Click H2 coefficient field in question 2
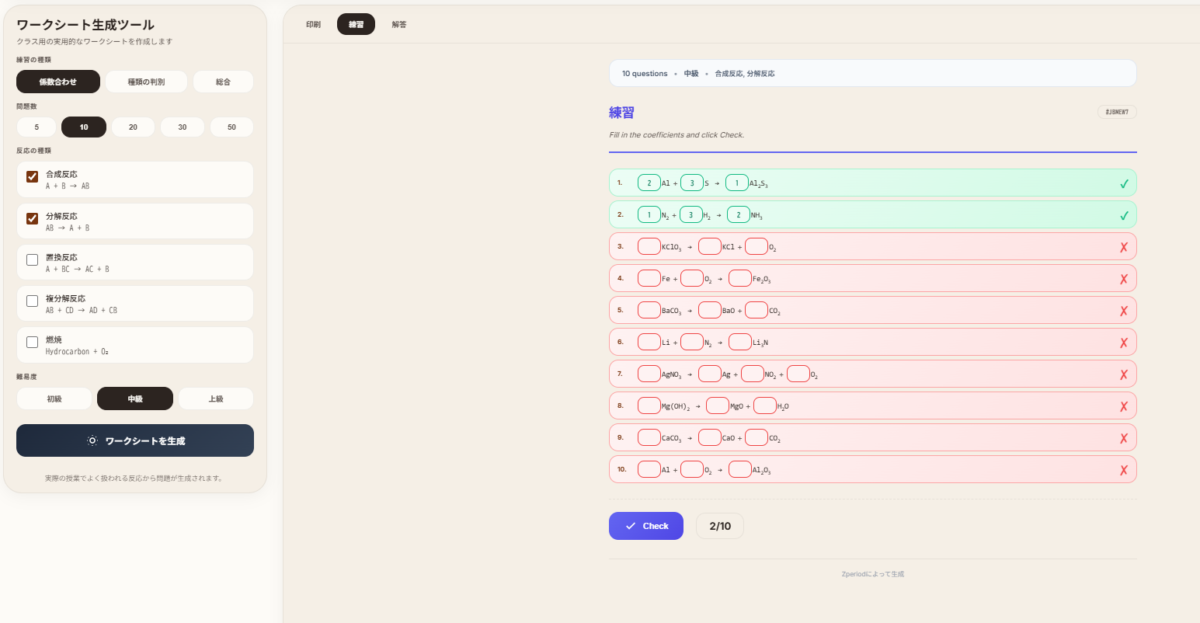The image size is (1200, 623). pos(692,215)
